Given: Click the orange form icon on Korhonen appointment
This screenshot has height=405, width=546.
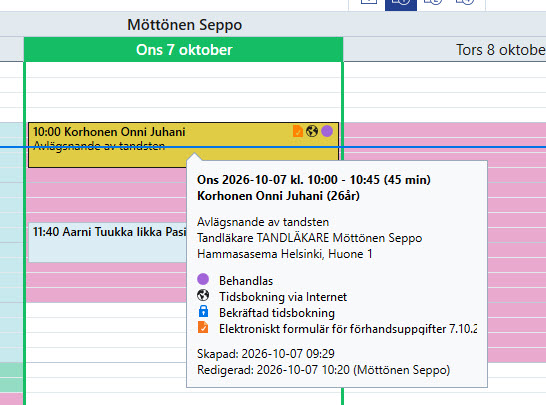Looking at the screenshot, I should [298, 131].
